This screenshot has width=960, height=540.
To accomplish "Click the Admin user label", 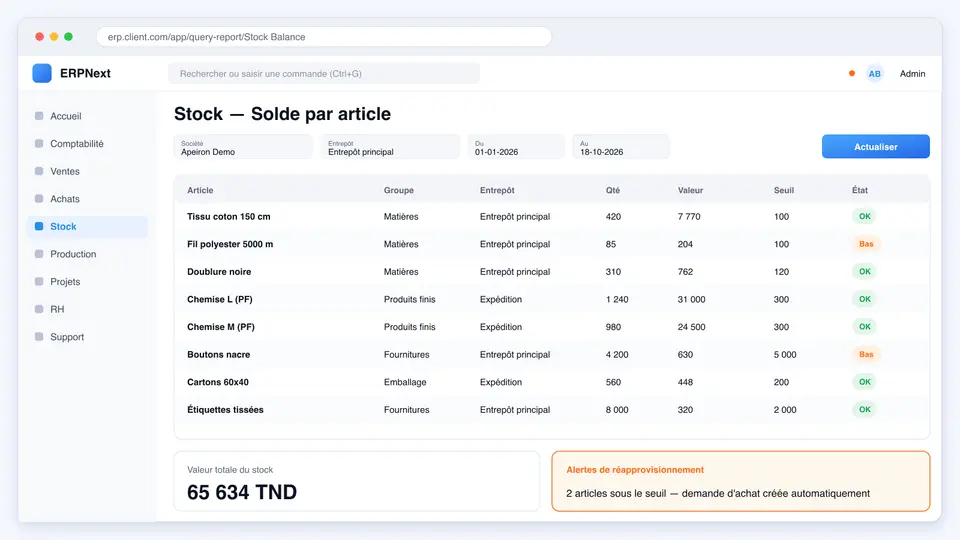I will (x=912, y=73).
